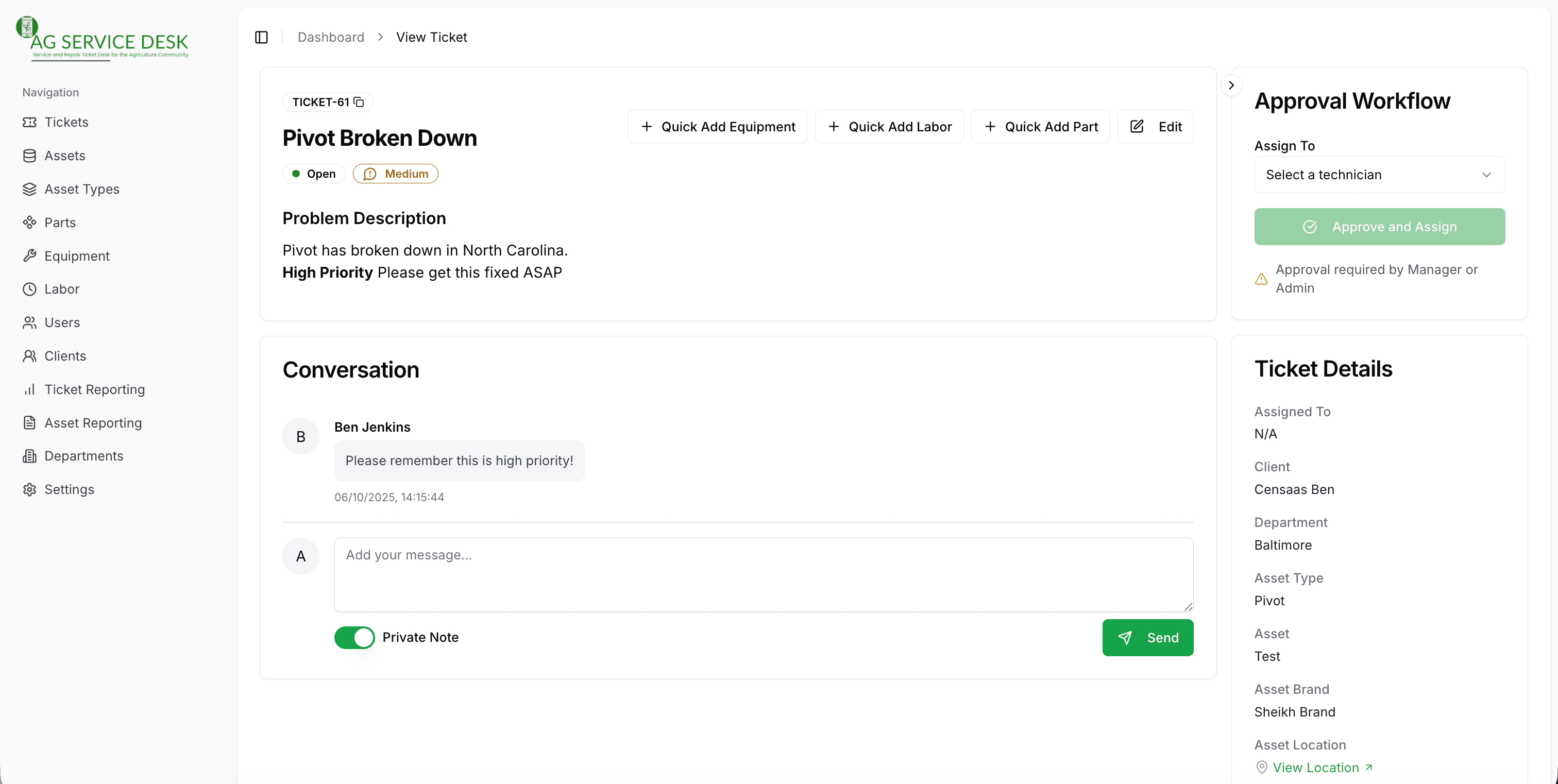Viewport: 1558px width, 784px height.
Task: Click the Tickets navigation icon
Action: tap(29, 122)
